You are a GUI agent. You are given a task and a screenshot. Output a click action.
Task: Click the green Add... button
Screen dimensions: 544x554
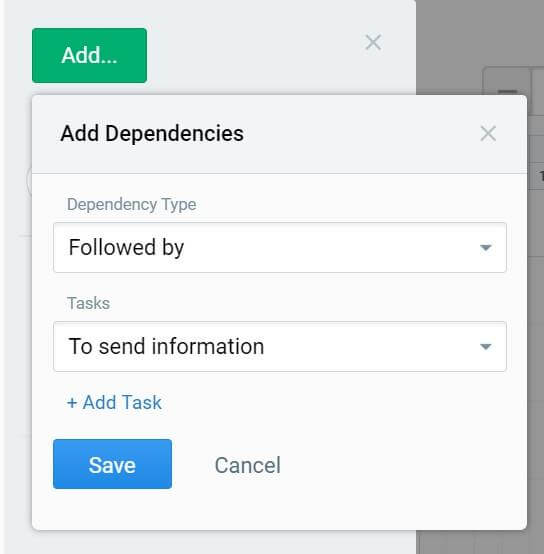pos(89,55)
